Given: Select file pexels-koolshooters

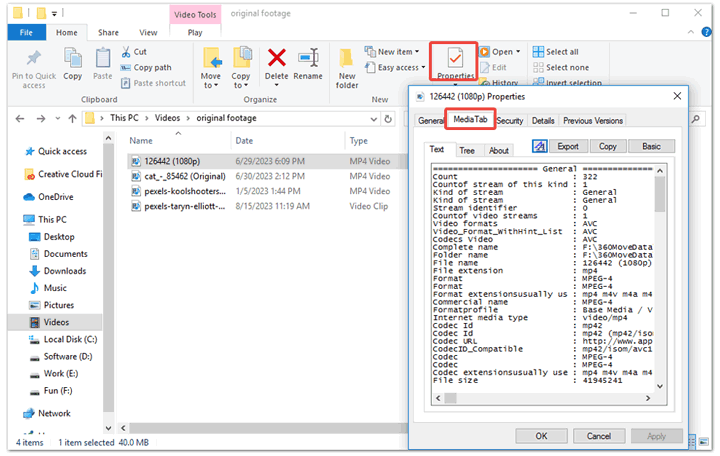Looking at the screenshot, I should 185,191.
